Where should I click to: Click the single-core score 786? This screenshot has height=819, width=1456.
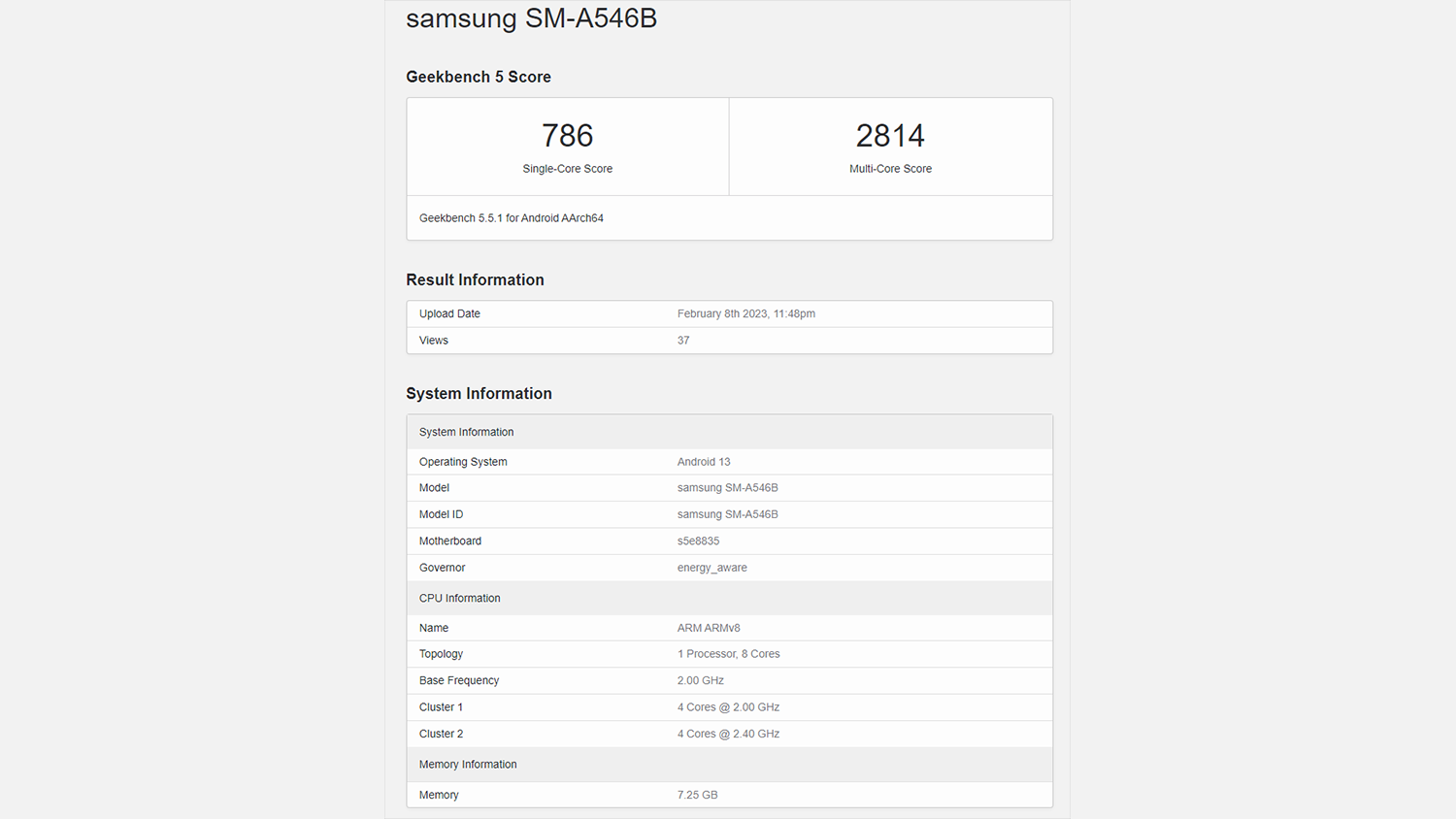[x=567, y=136]
